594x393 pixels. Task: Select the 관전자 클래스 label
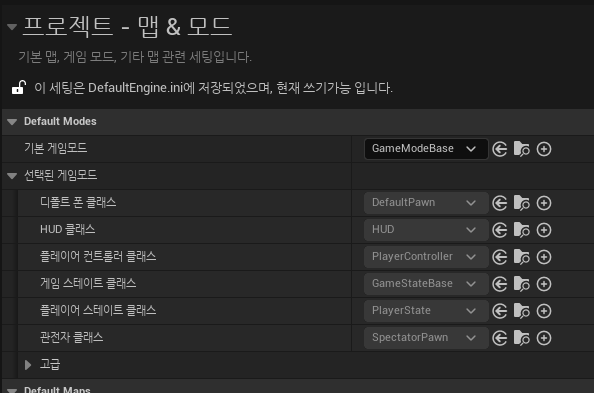[x=72, y=337]
